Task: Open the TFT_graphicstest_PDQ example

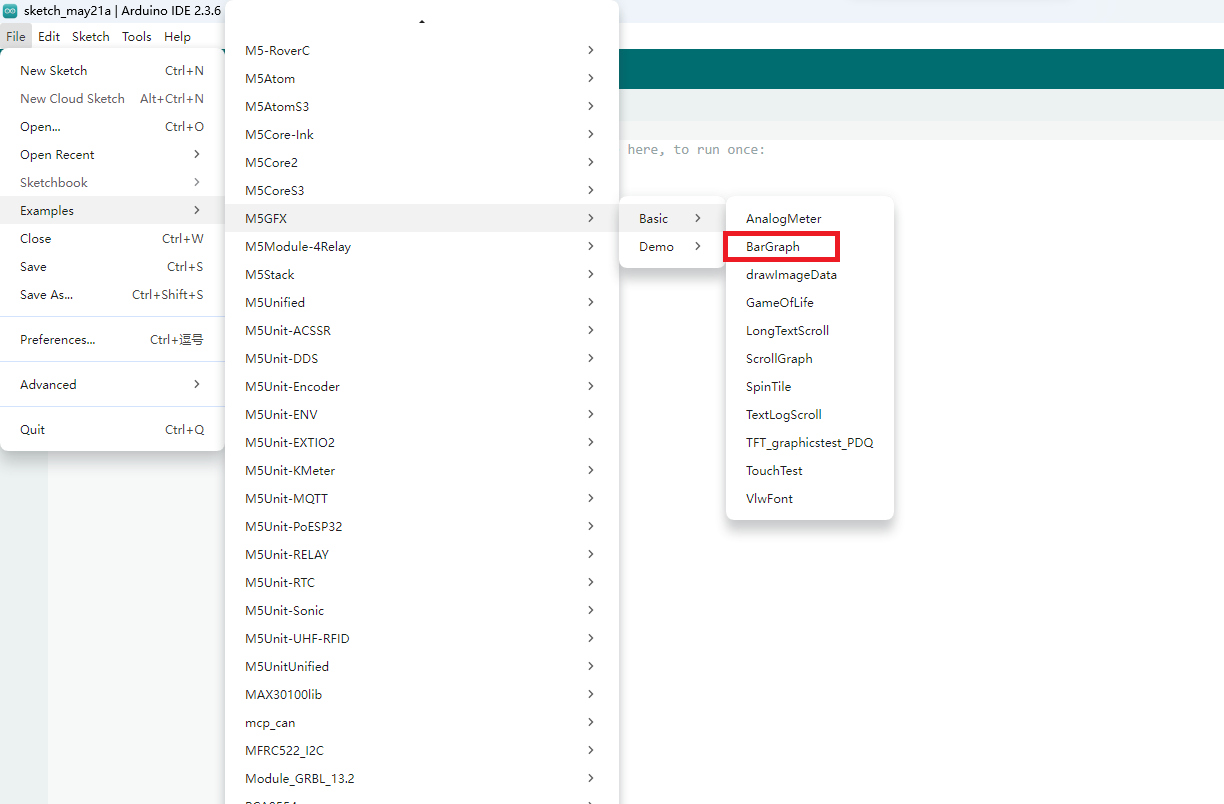Action: coord(809,443)
